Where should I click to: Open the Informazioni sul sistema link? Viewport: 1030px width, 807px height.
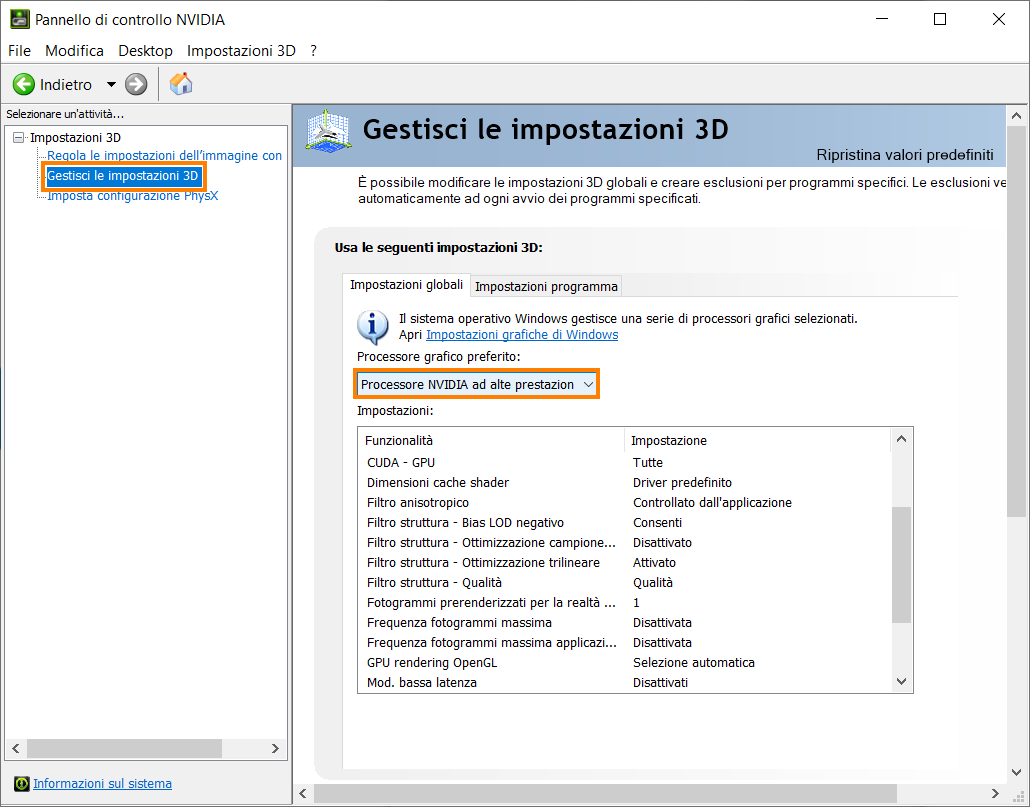(102, 784)
